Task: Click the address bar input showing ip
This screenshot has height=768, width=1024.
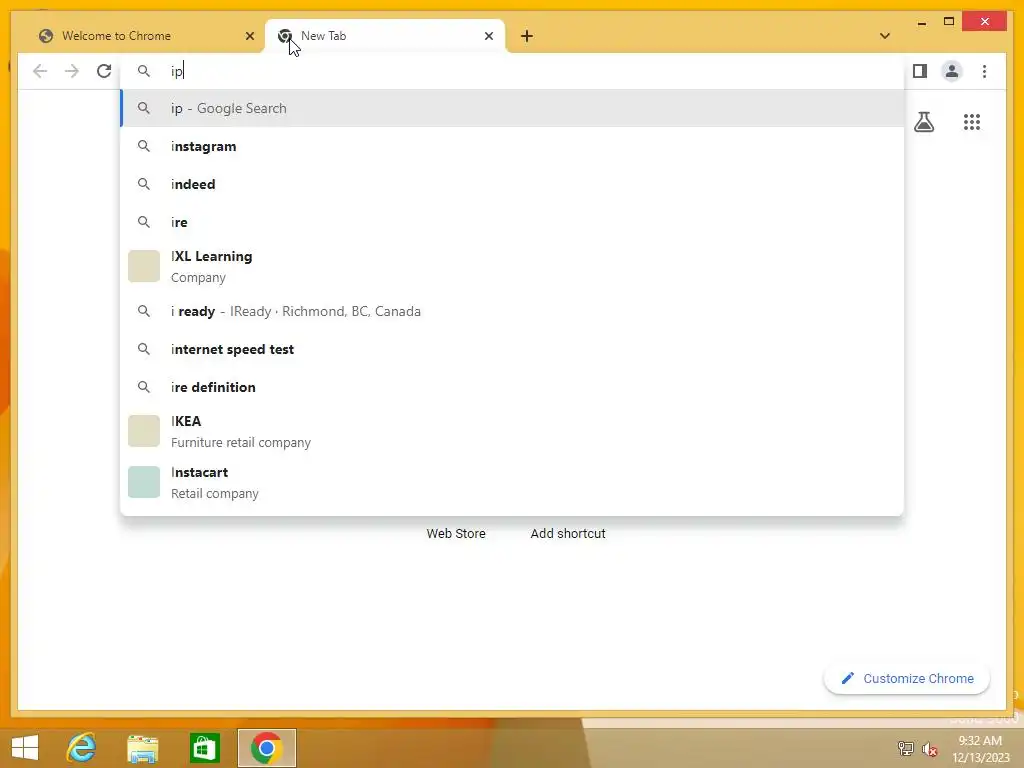Action: pyautogui.click(x=513, y=71)
